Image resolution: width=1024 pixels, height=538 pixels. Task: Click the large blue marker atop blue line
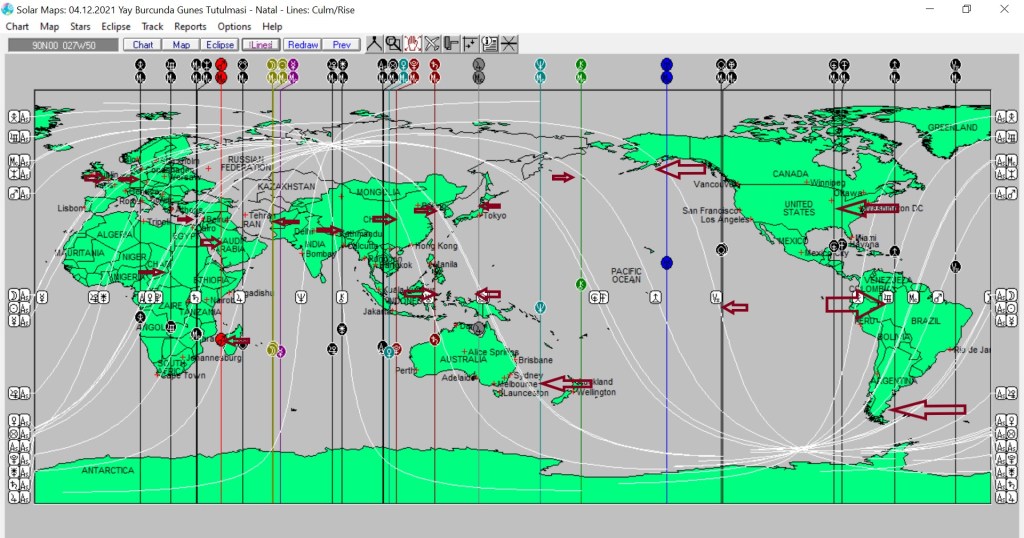(667, 64)
